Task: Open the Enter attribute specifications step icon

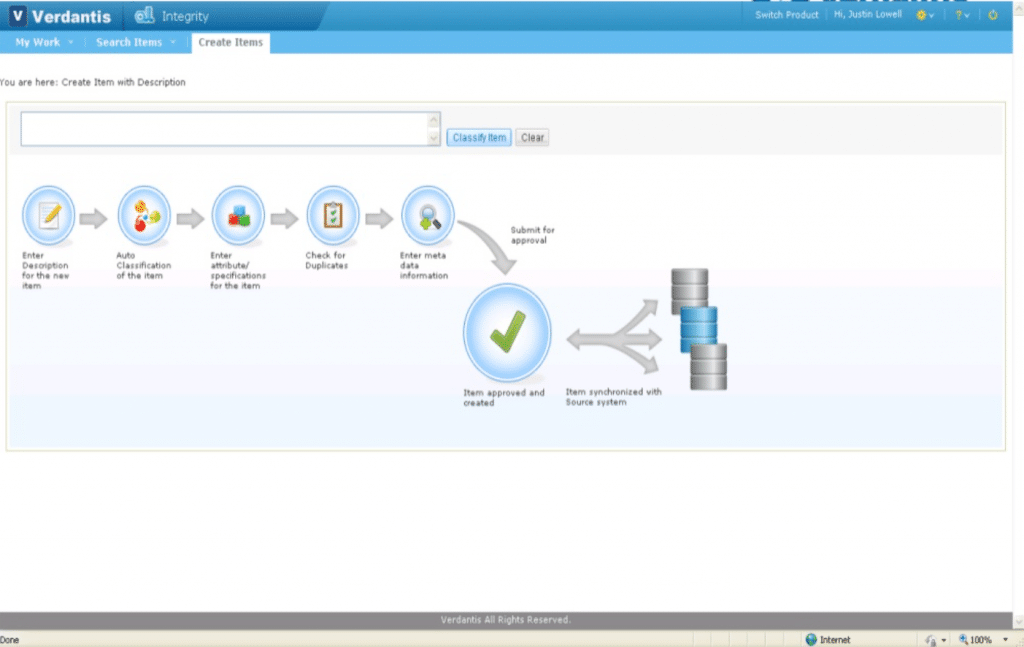Action: tap(237, 214)
